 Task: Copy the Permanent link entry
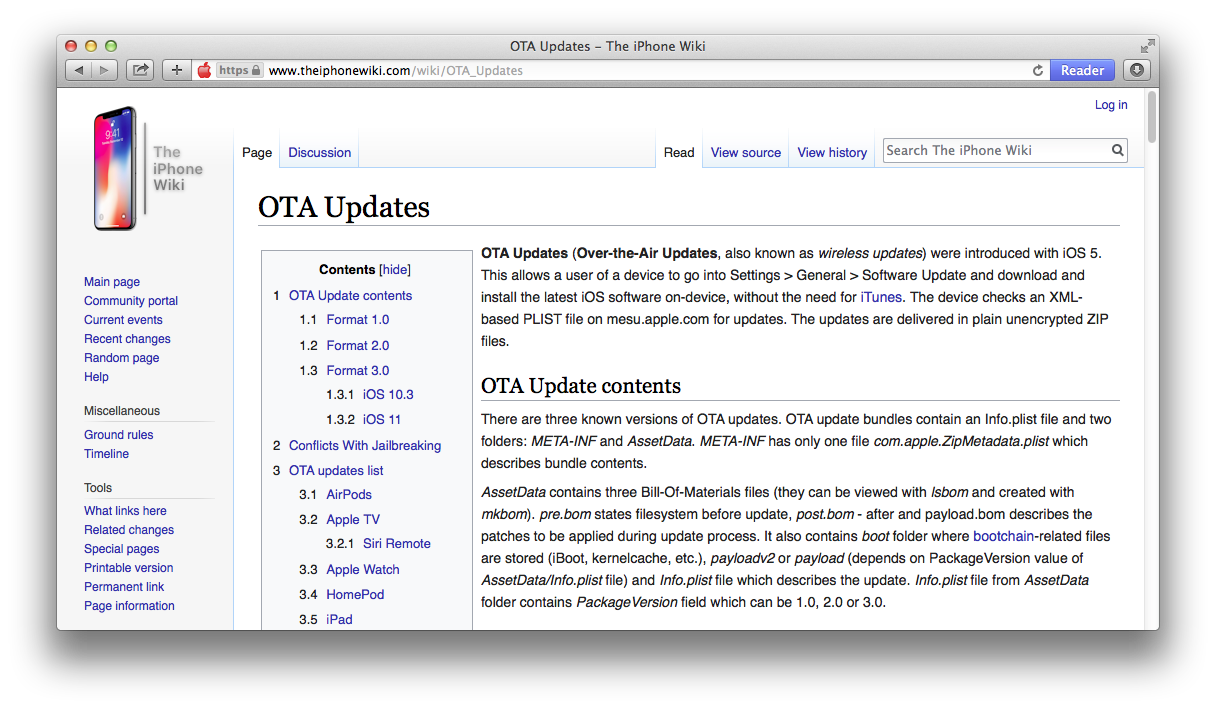(124, 587)
